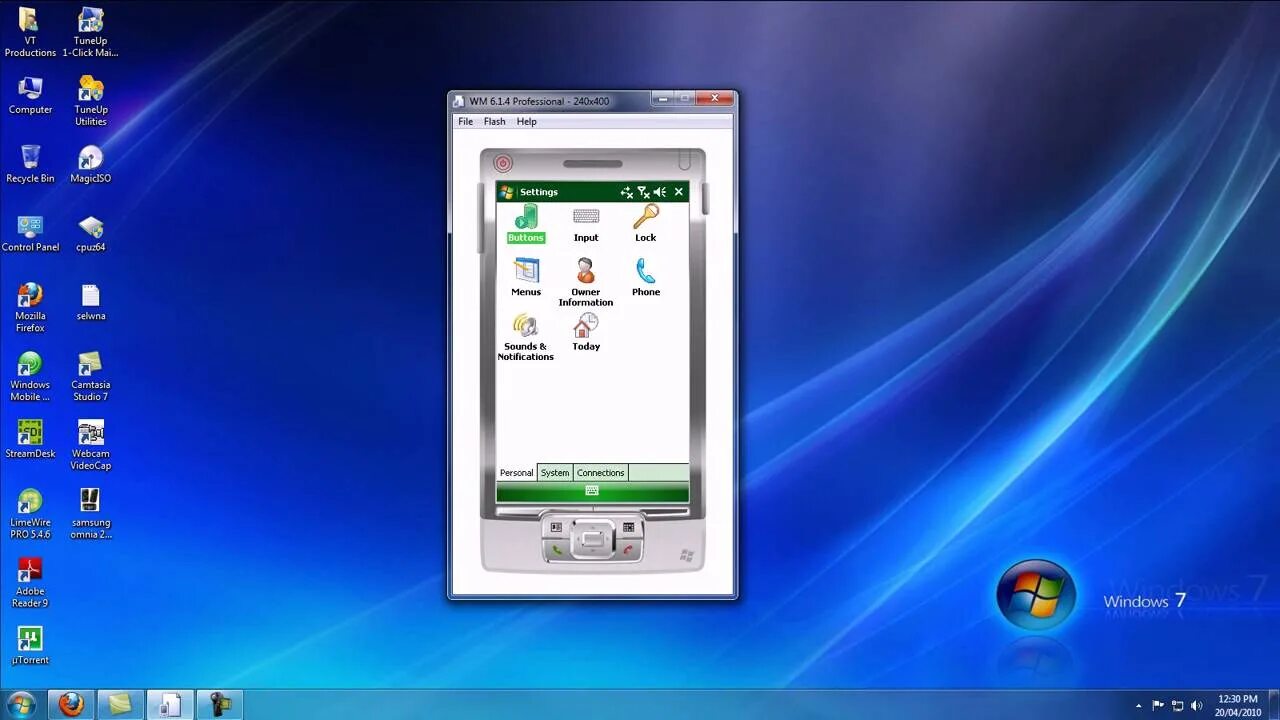Select the Recycle Bin icon
Image resolution: width=1280 pixels, height=720 pixels.
click(30, 164)
